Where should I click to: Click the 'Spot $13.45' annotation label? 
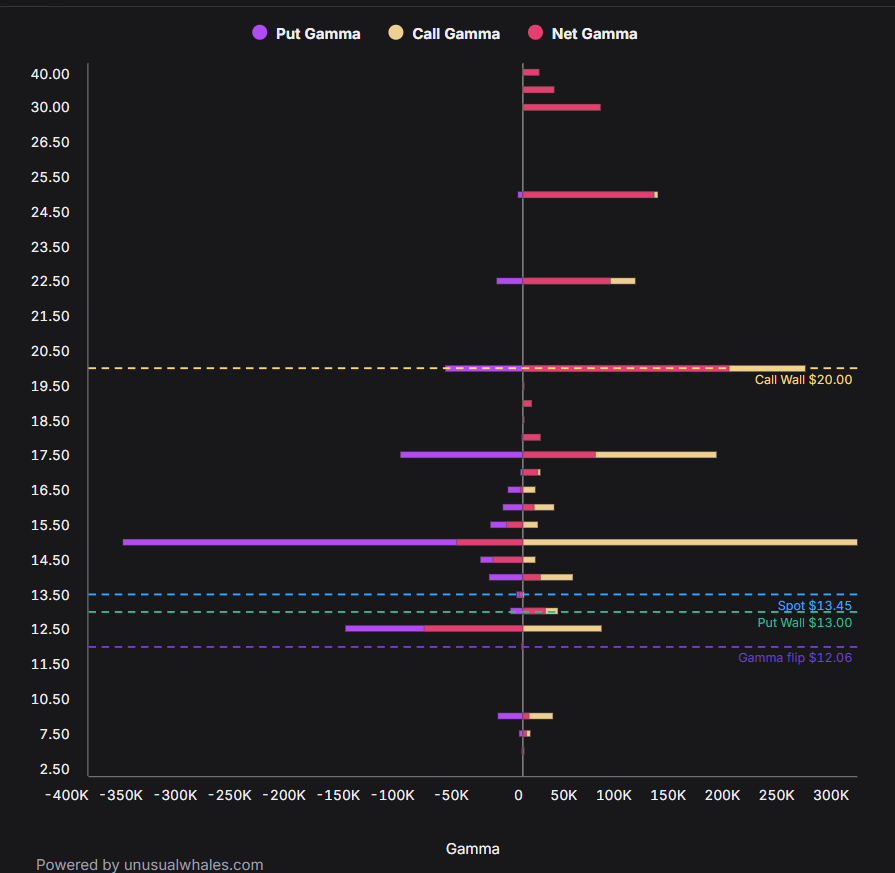click(815, 606)
